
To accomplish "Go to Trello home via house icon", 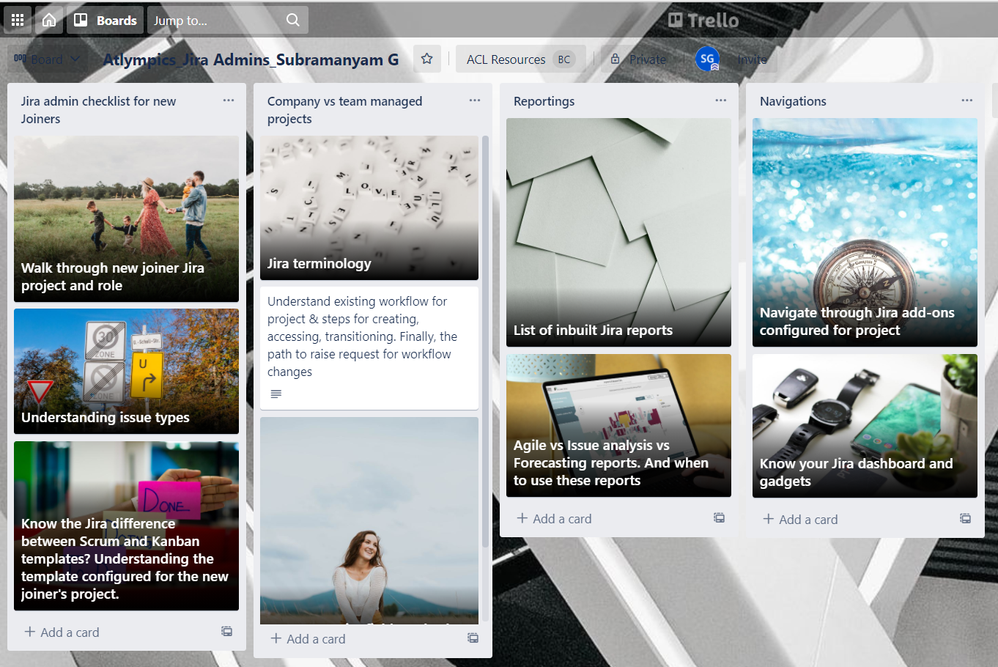I will 49,20.
